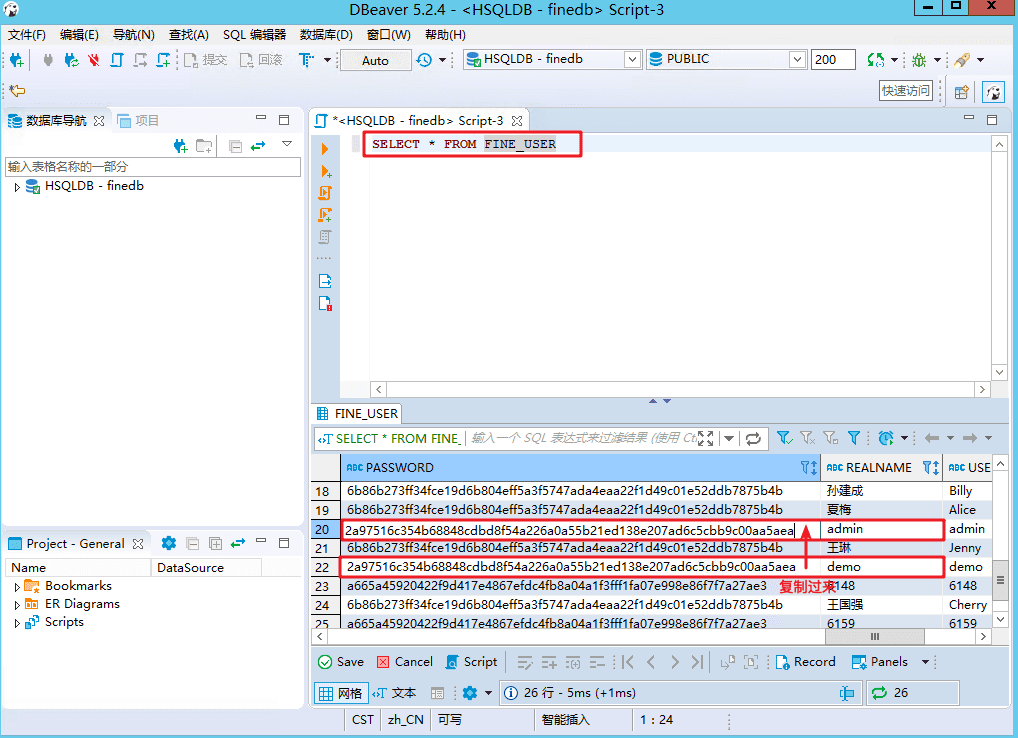Go to last row navigation icon

pos(697,662)
